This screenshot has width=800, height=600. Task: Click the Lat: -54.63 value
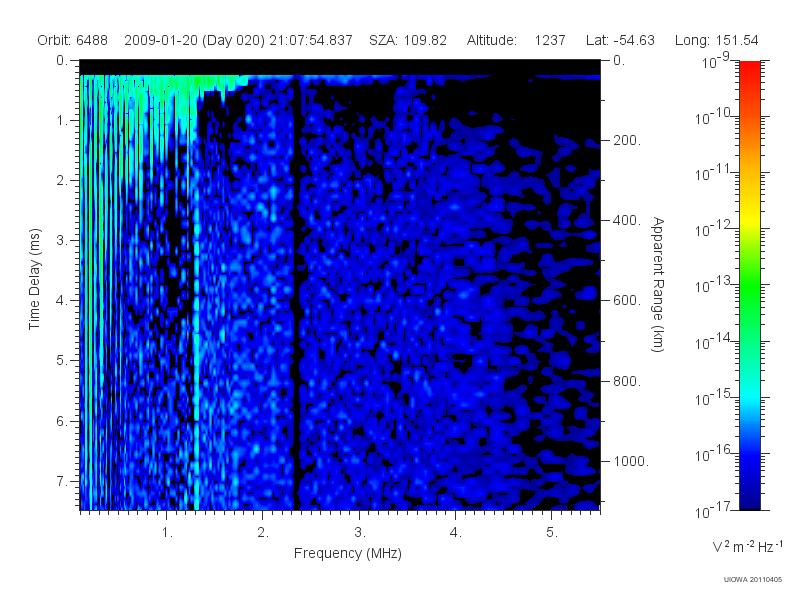click(620, 40)
